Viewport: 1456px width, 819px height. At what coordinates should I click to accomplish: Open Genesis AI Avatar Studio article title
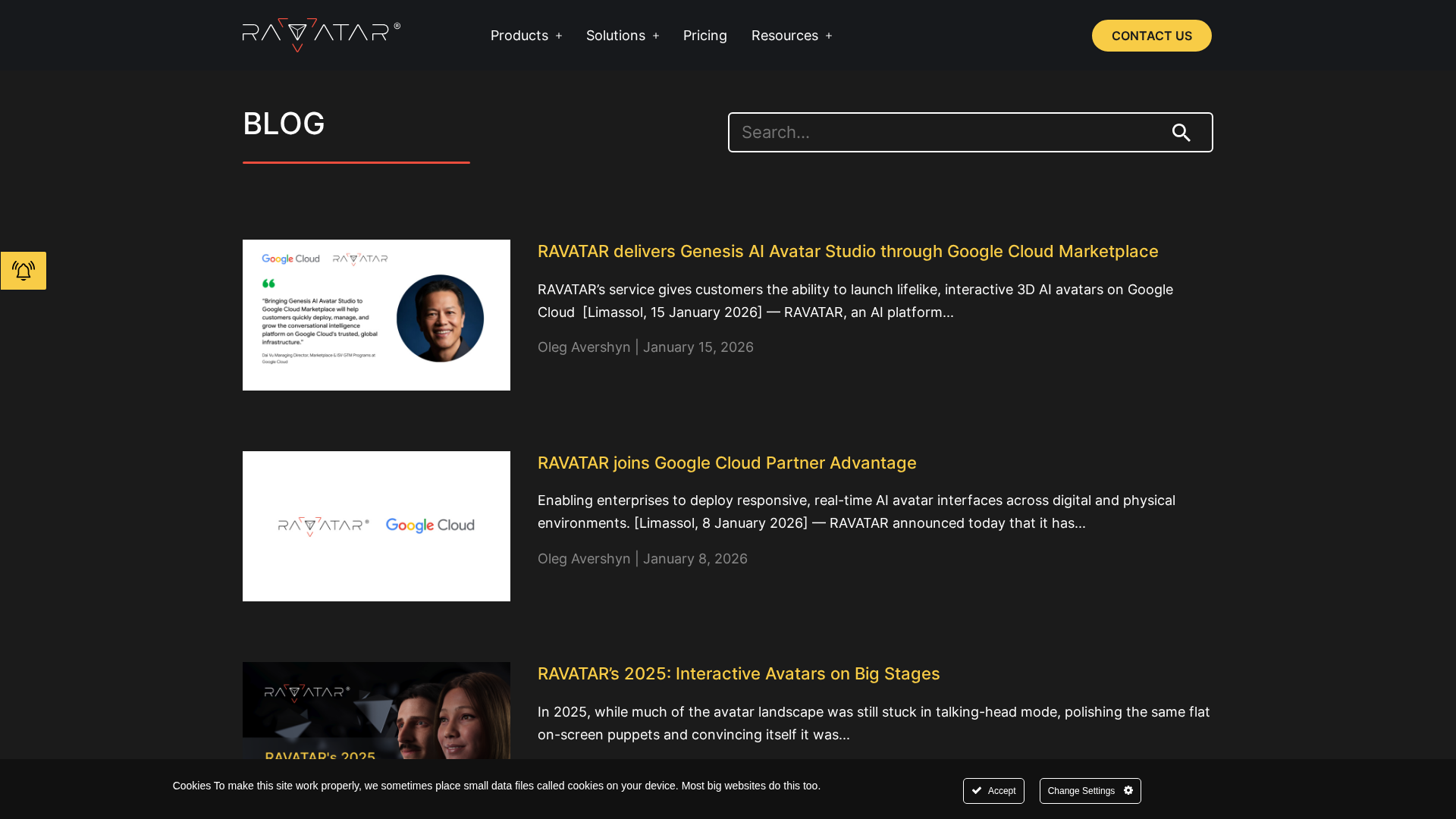pyautogui.click(x=847, y=251)
